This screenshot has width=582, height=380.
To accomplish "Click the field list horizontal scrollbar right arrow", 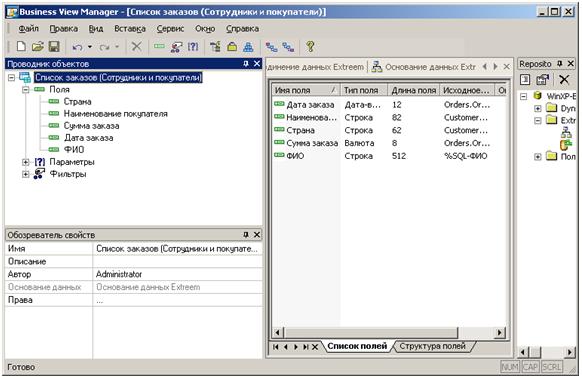I will tap(500, 332).
